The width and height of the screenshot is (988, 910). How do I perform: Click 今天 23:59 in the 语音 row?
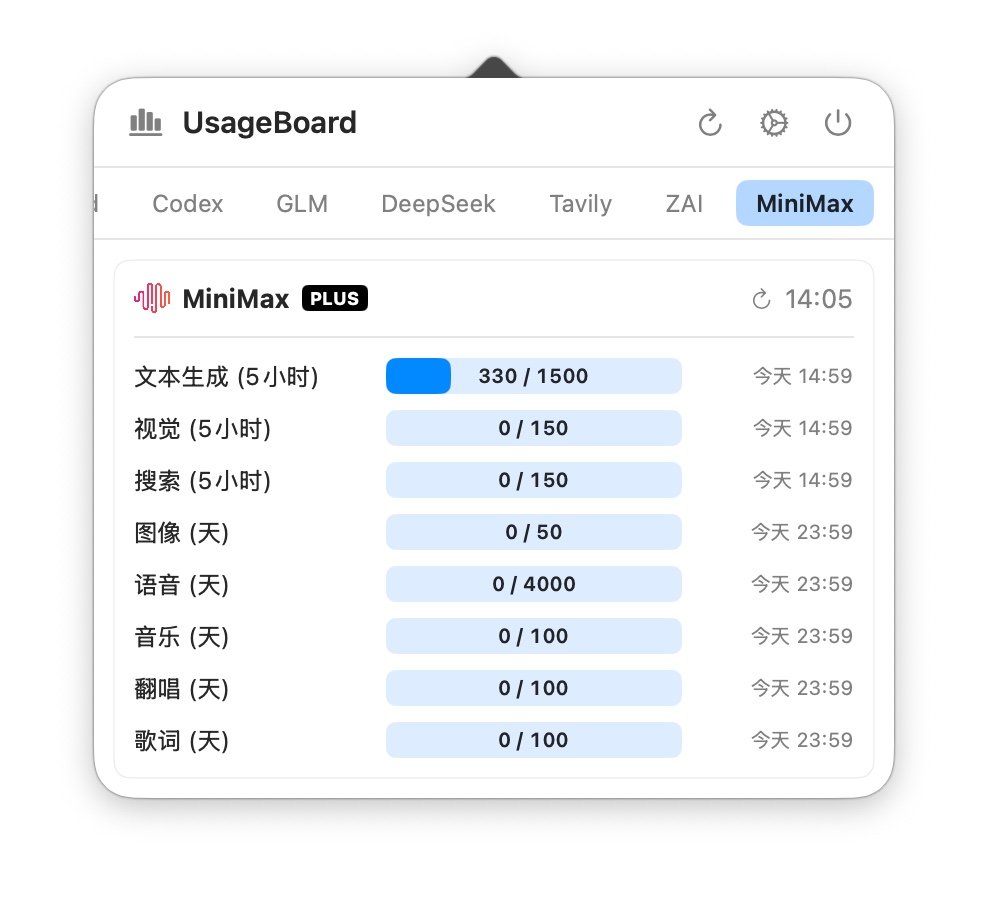point(802,584)
